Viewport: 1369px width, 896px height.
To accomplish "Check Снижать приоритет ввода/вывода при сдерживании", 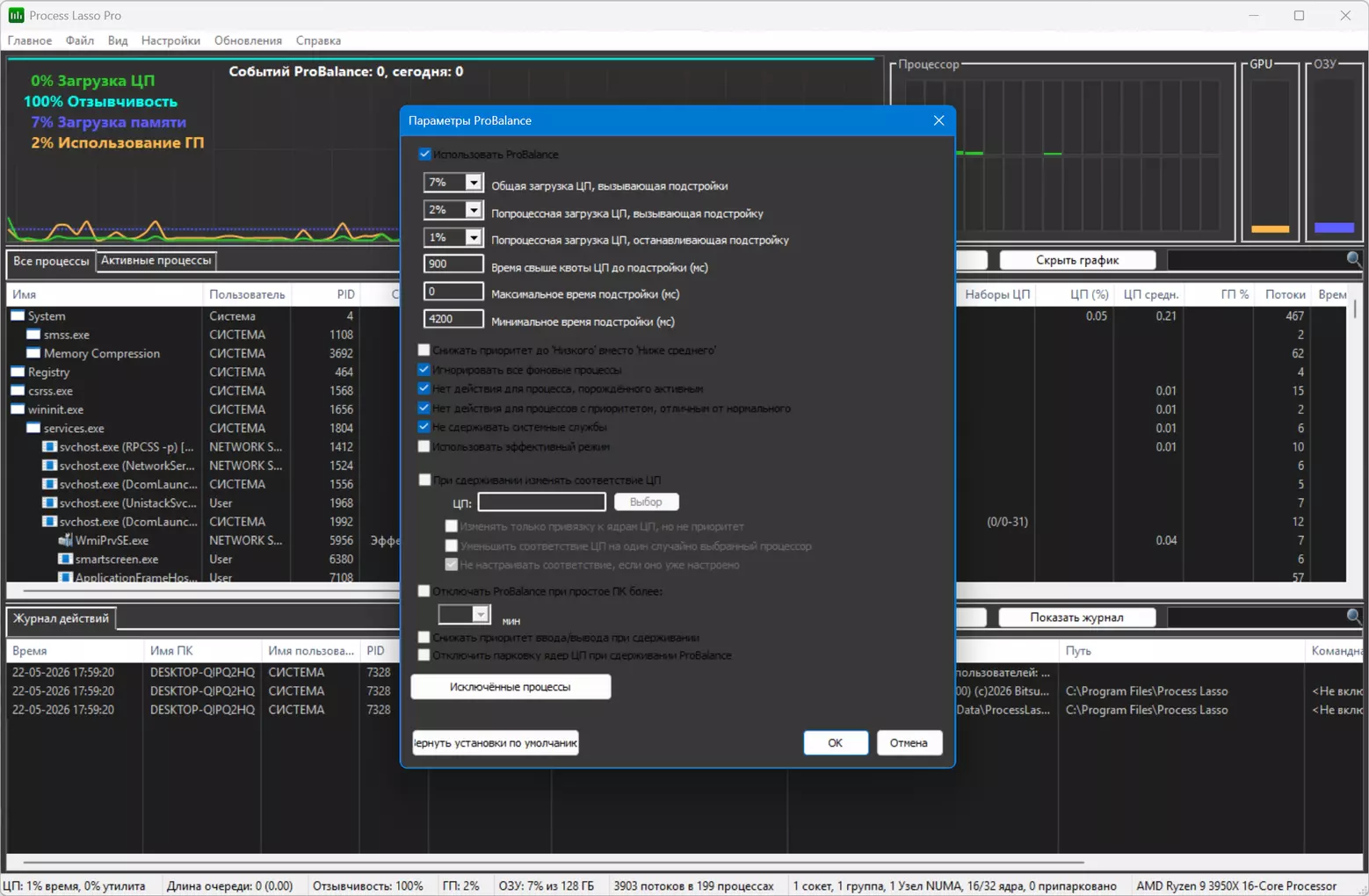I will coord(424,638).
